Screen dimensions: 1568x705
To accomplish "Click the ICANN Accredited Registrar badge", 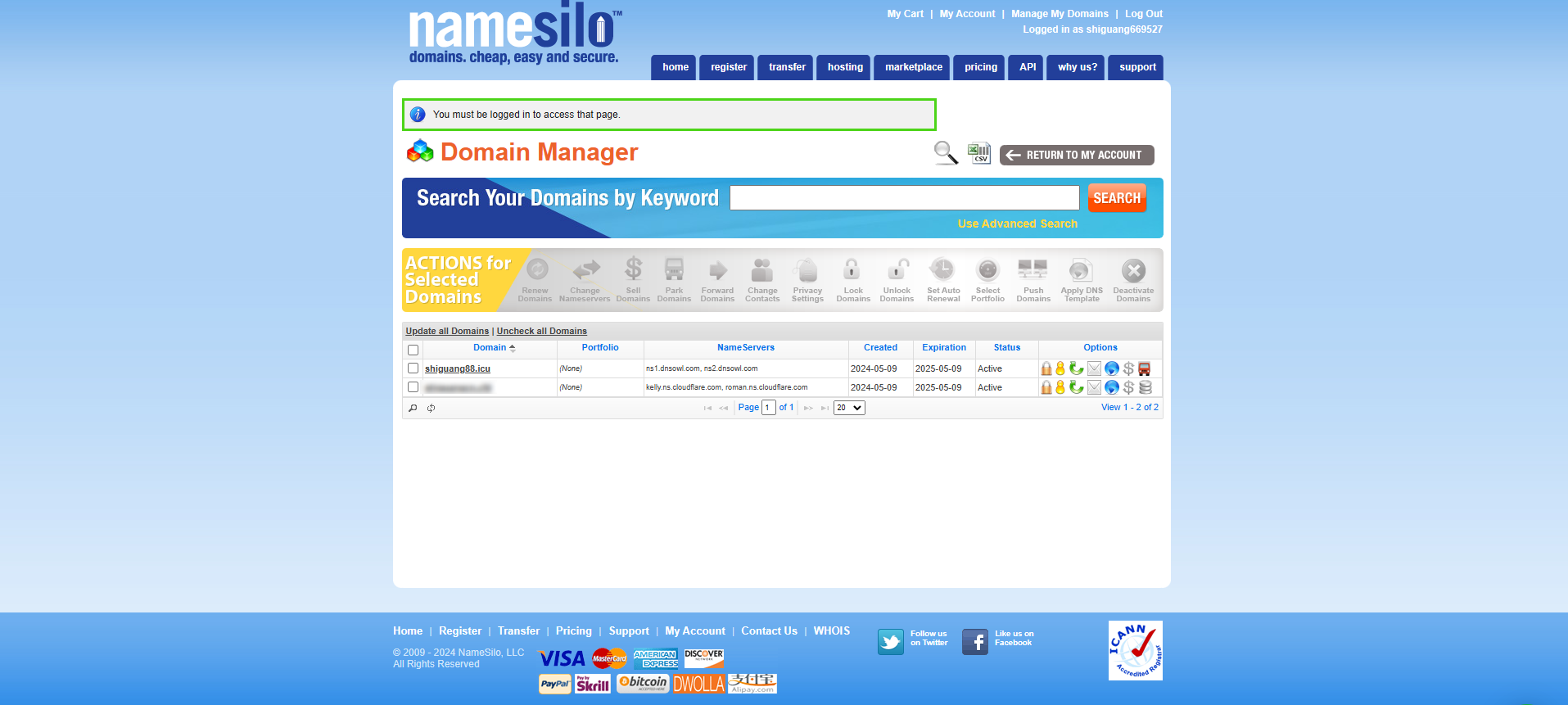I will pos(1136,650).
